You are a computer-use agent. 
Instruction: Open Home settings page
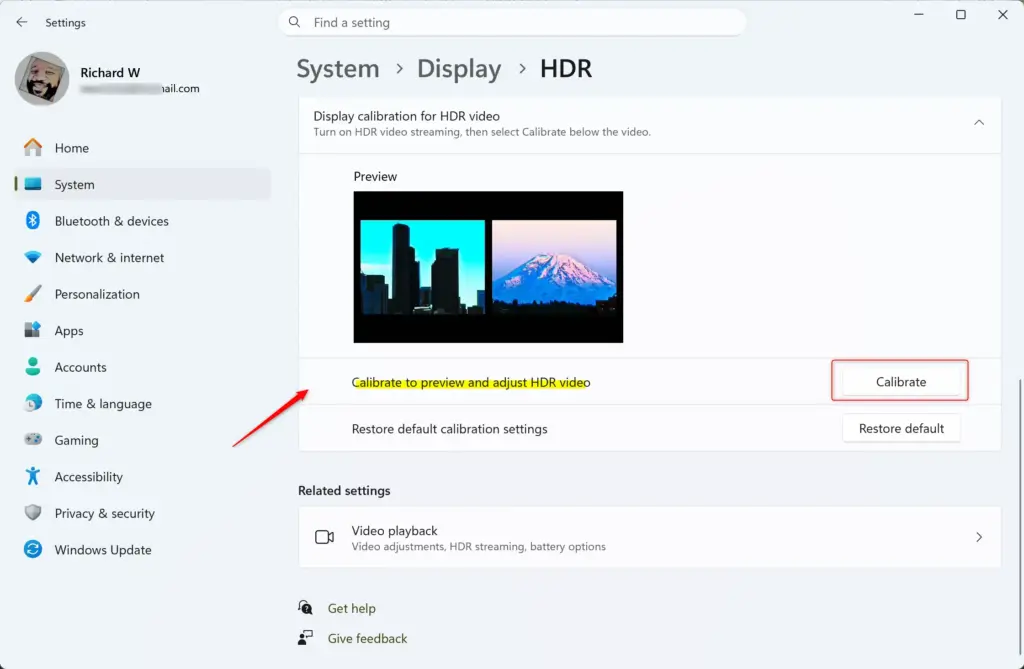(x=142, y=148)
